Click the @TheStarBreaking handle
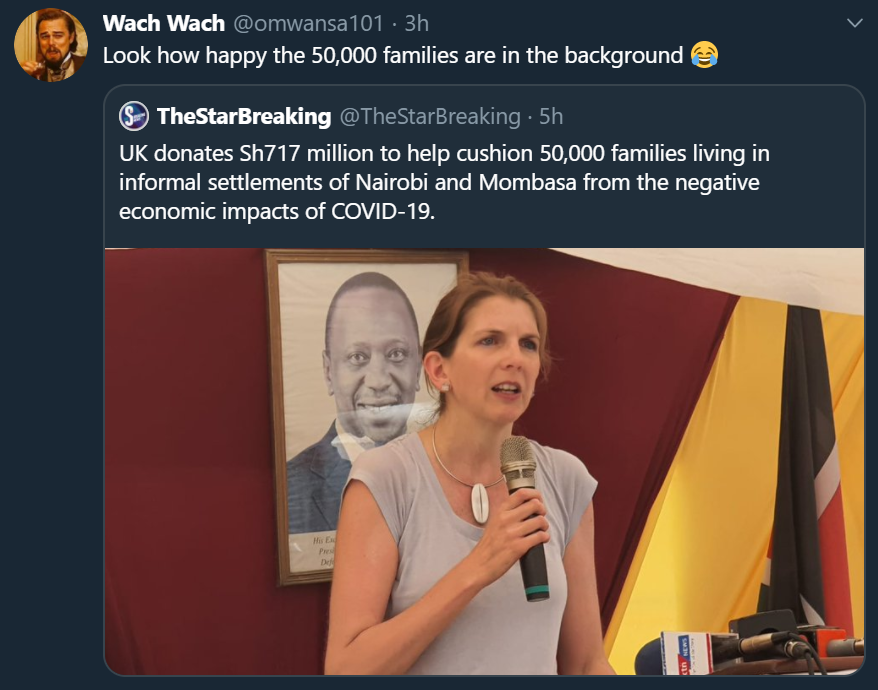 click(430, 116)
